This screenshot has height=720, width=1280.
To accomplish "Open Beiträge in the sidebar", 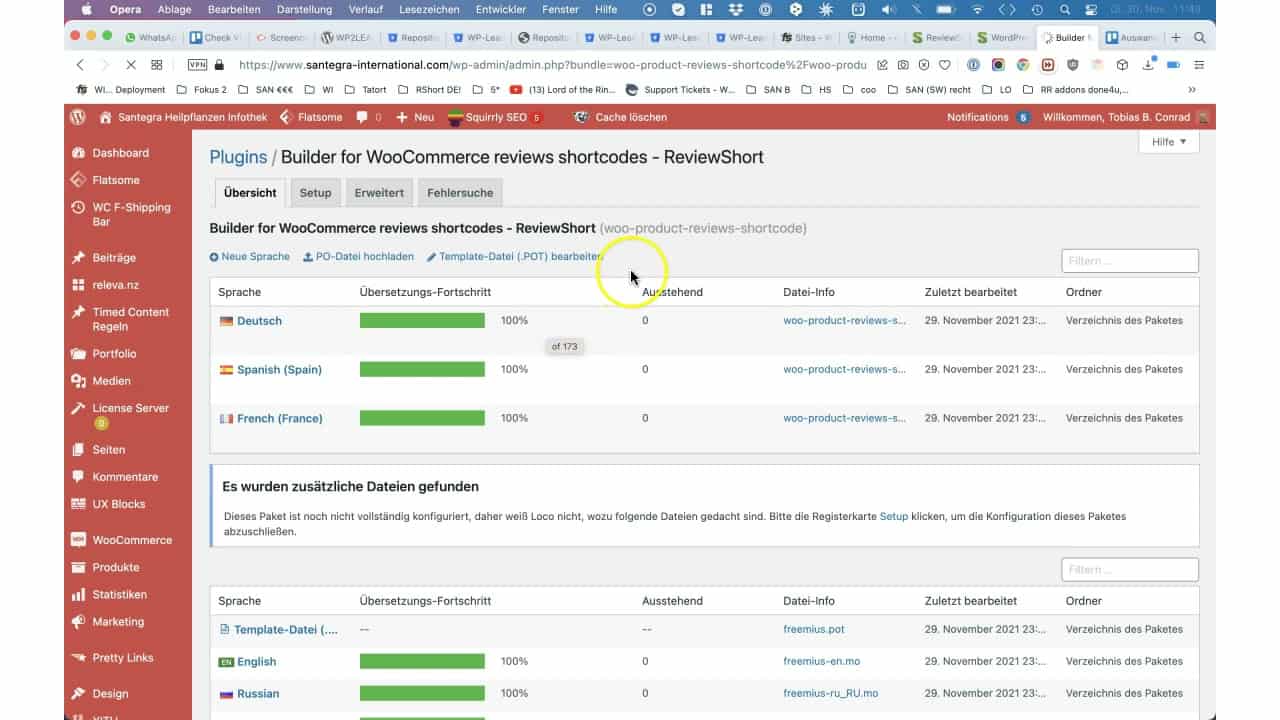I will point(114,258).
